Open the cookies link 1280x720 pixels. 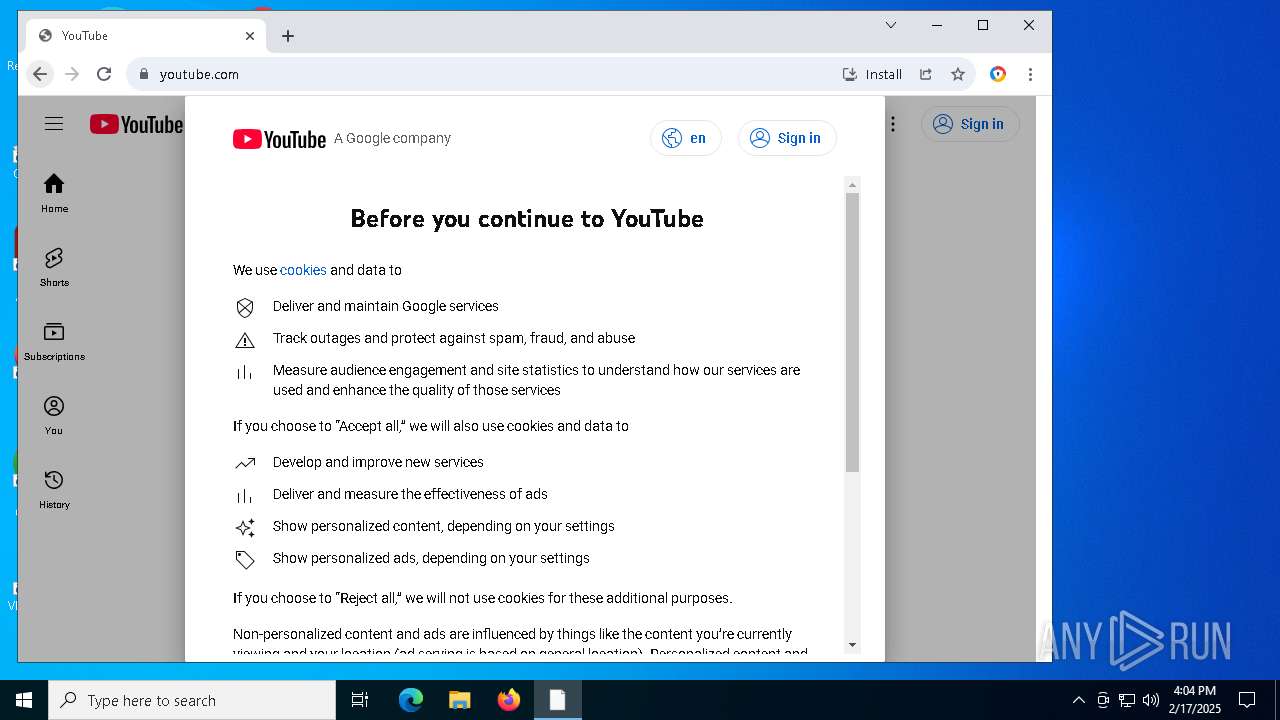pyautogui.click(x=303, y=270)
